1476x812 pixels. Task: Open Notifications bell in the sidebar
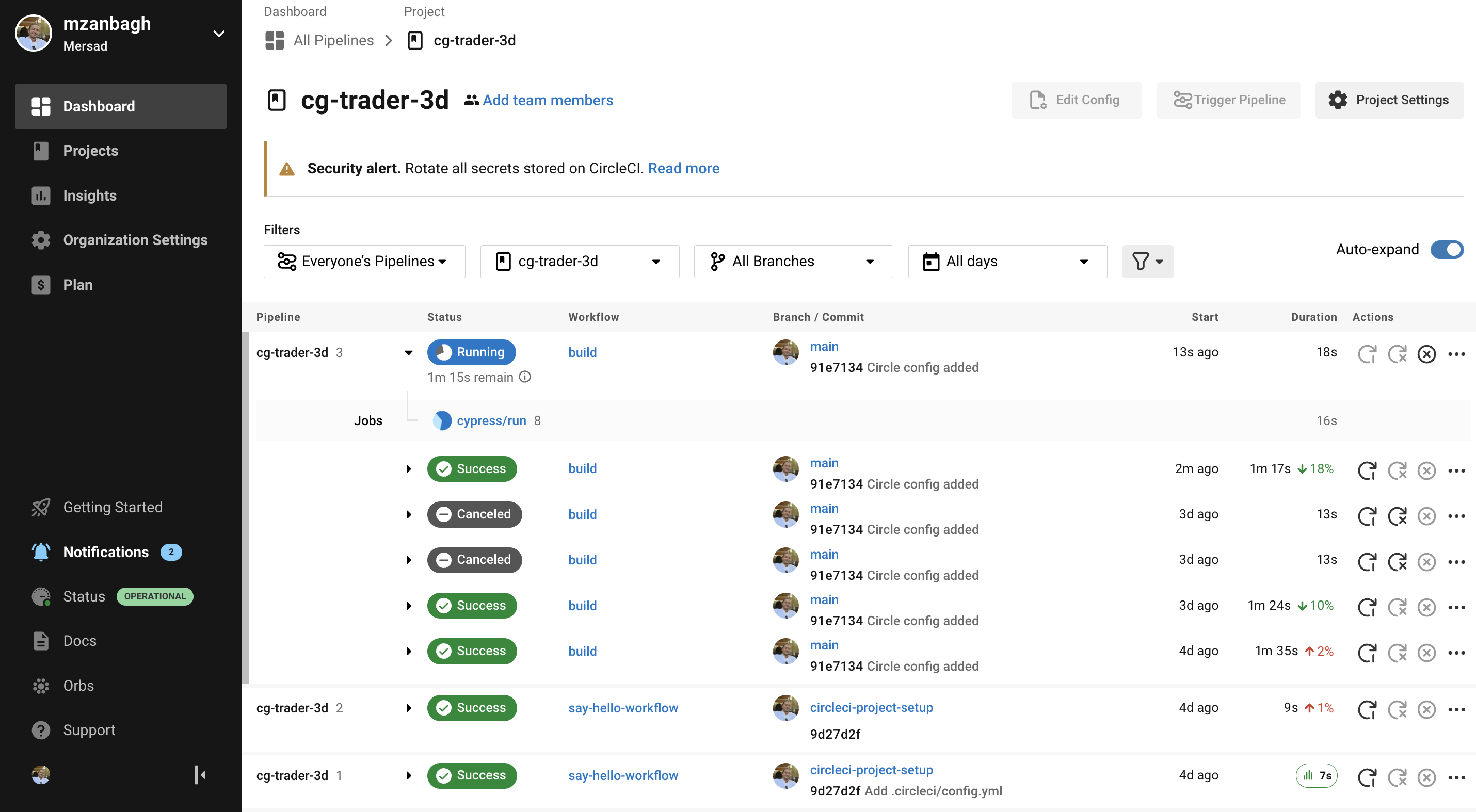pyautogui.click(x=41, y=552)
